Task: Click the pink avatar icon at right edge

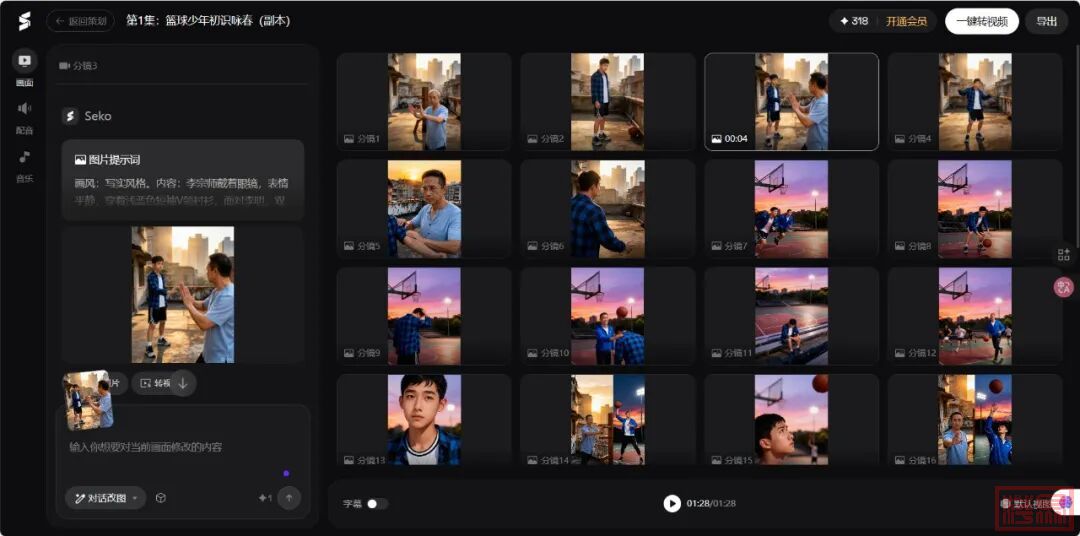Action: pyautogui.click(x=1063, y=287)
